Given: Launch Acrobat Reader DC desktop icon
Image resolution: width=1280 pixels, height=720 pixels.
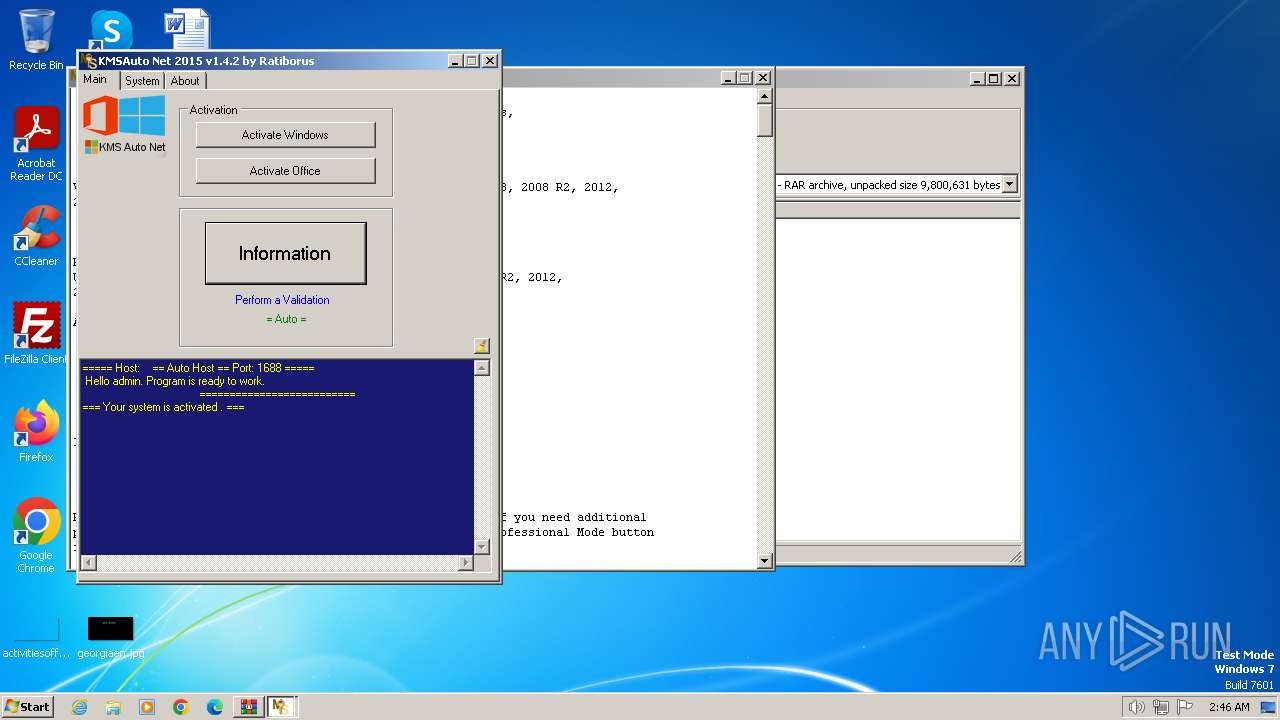Looking at the screenshot, I should pos(36,144).
